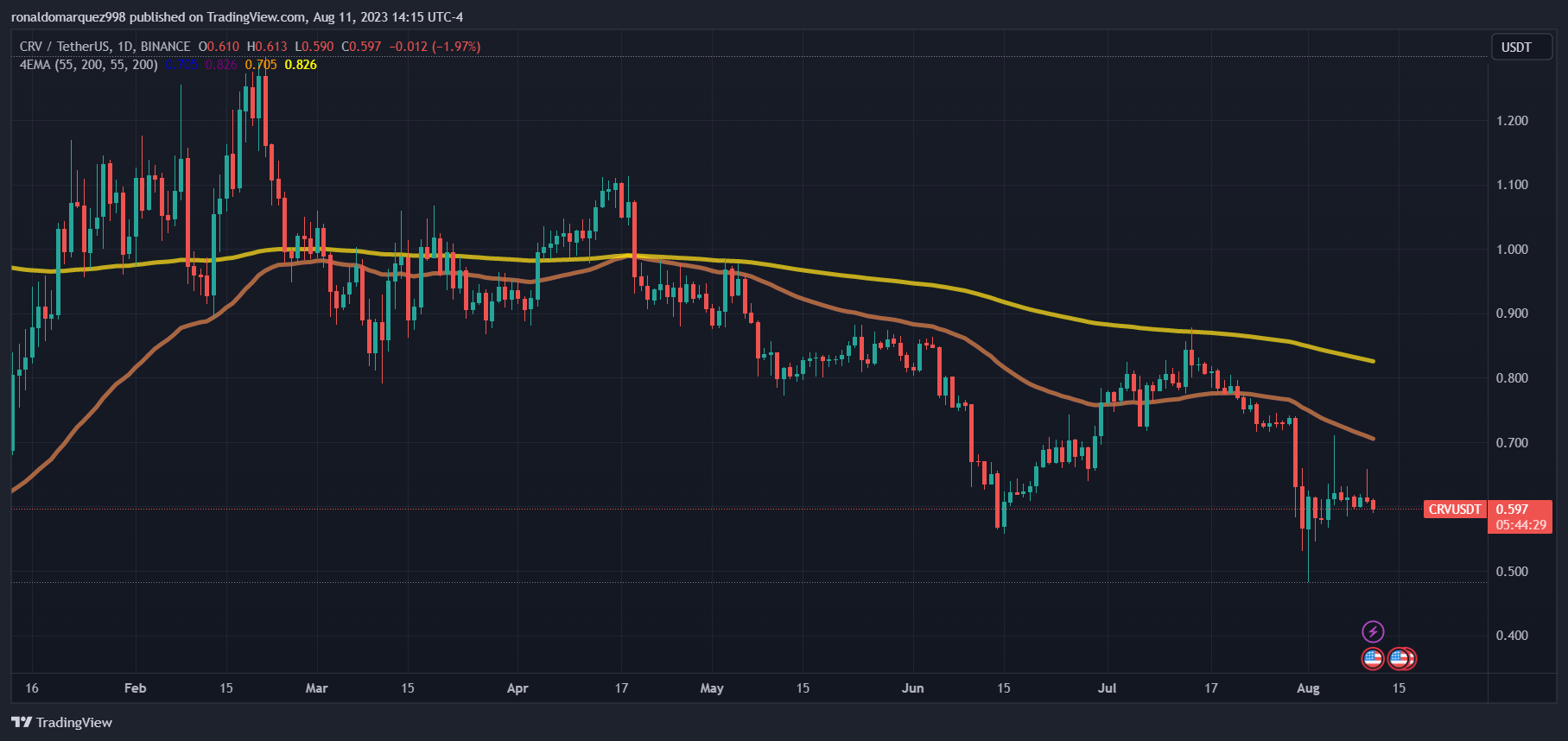The height and width of the screenshot is (741, 1568).
Task: Click the 1.000 price axis label
Action: (x=1512, y=250)
